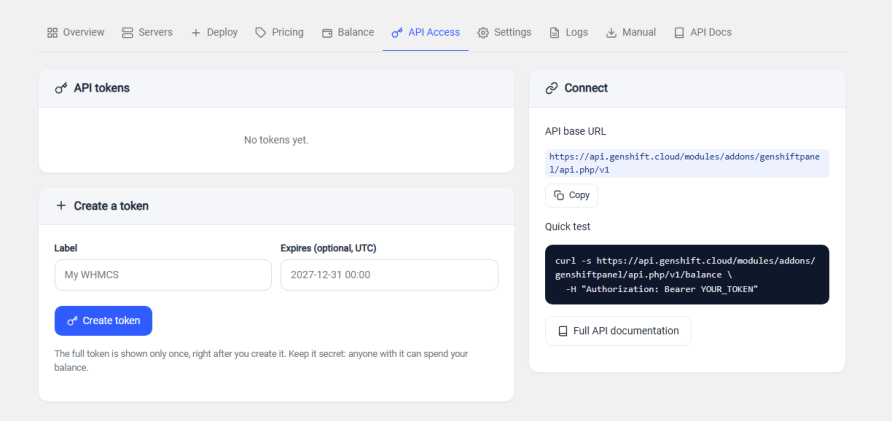The height and width of the screenshot is (421, 892).
Task: Click the token secrecy warning note
Action: pos(261,361)
